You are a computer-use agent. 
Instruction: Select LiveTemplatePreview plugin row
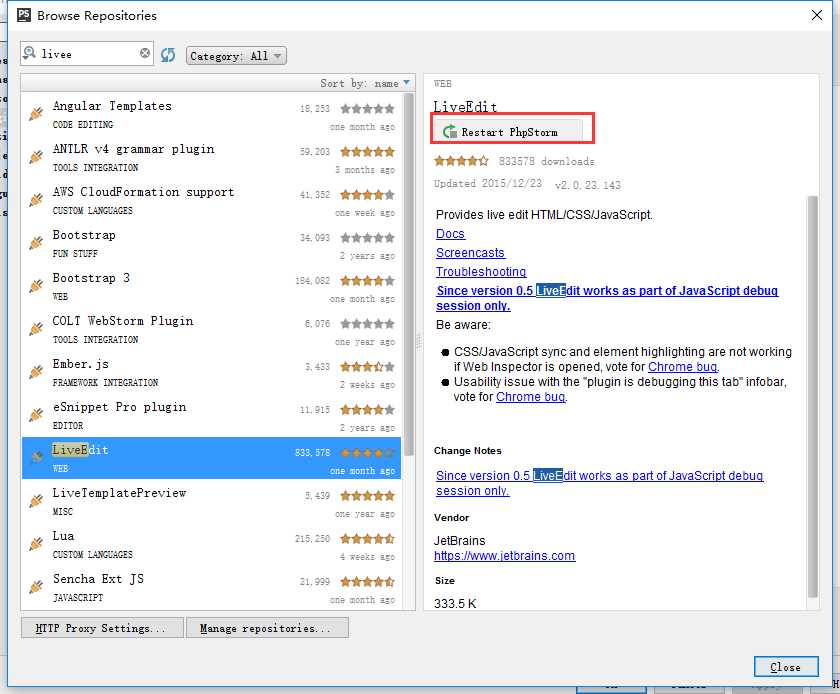click(211, 502)
